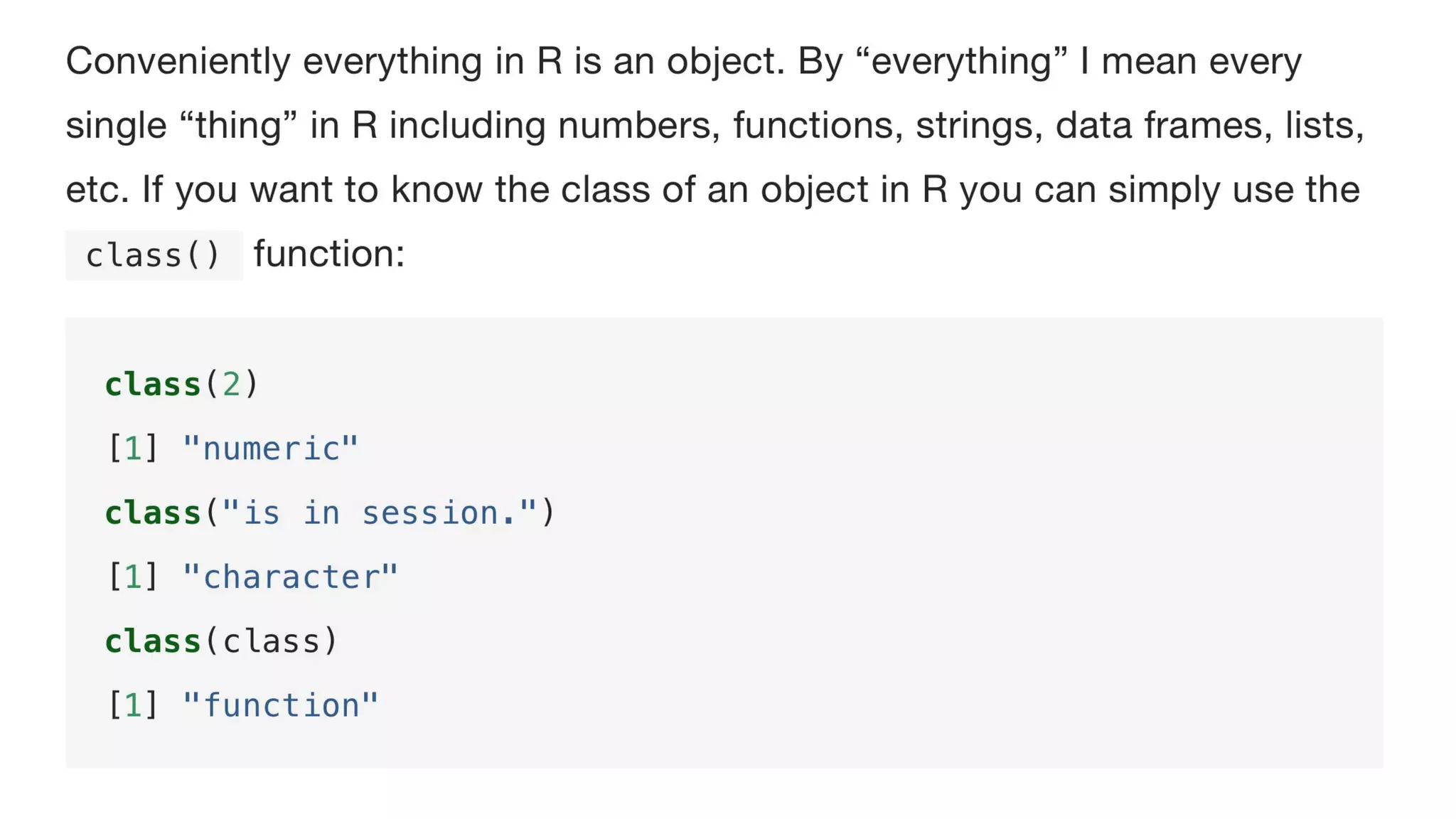Viewport: 1456px width, 819px height.
Task: Click the word "function:" after inline code
Action: [329, 254]
